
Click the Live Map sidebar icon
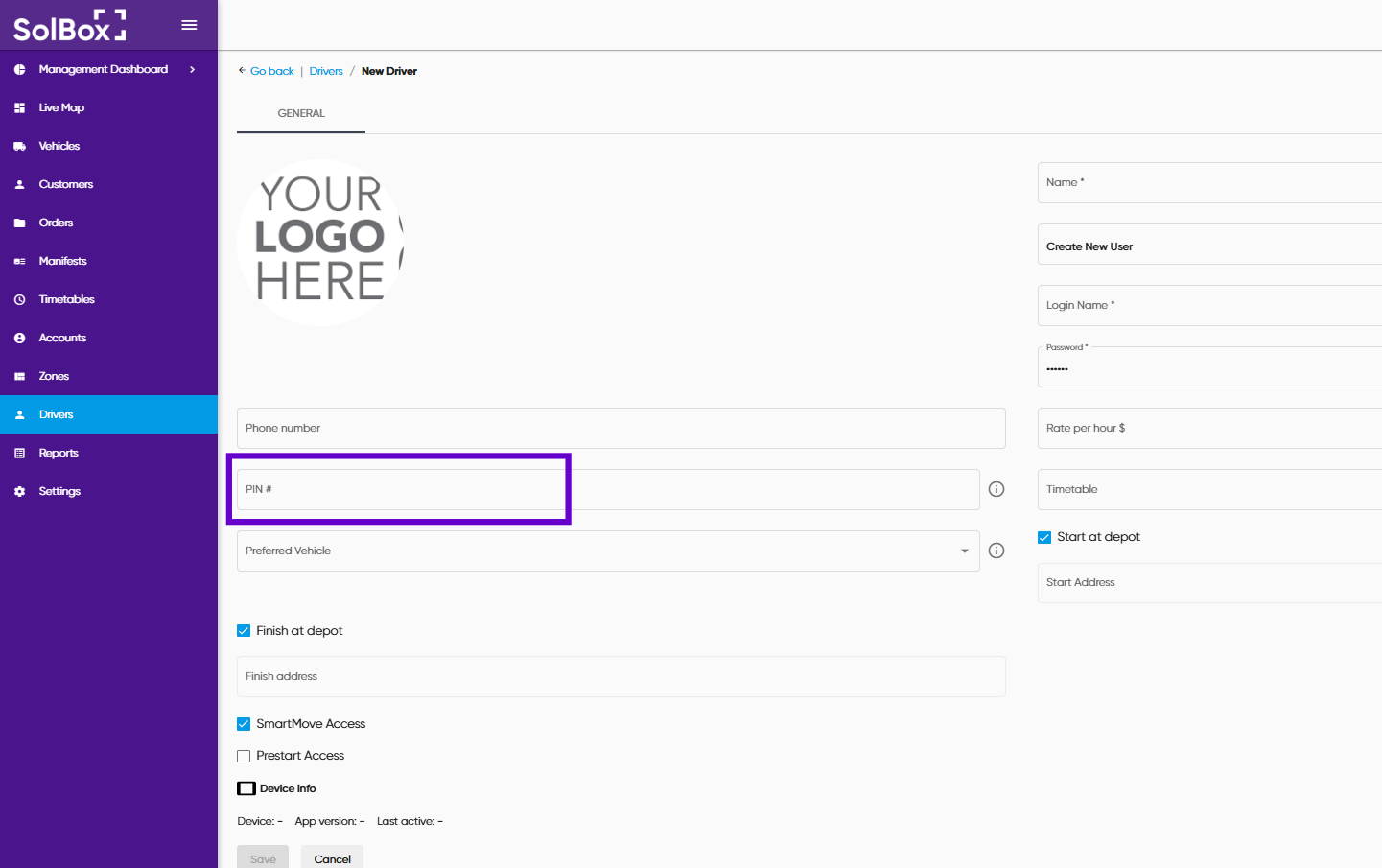tap(19, 108)
